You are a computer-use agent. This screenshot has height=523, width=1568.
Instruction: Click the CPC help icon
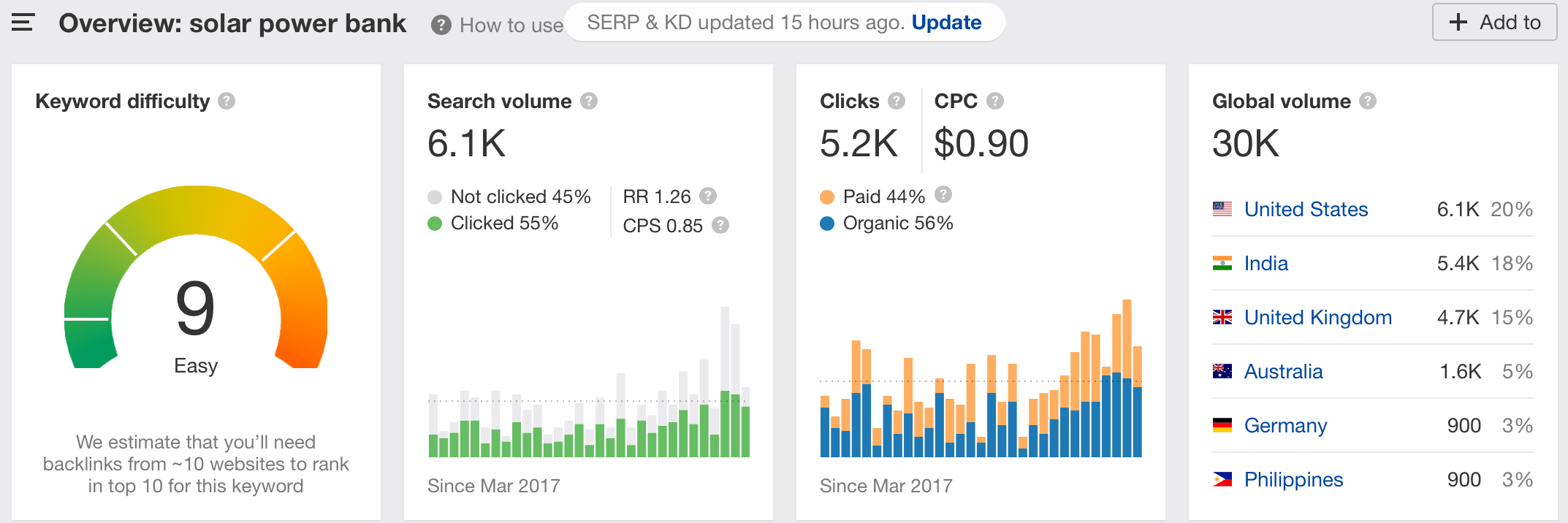tap(995, 101)
